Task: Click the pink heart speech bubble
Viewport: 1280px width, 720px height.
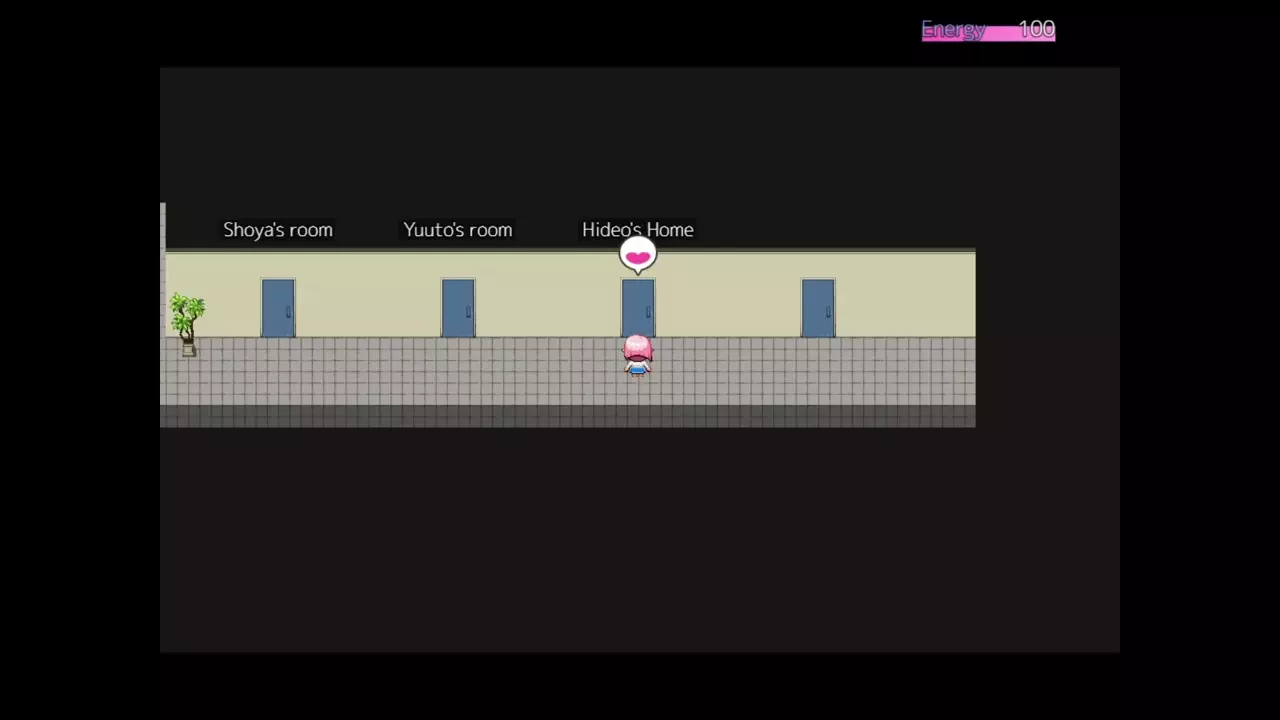Action: coord(637,256)
